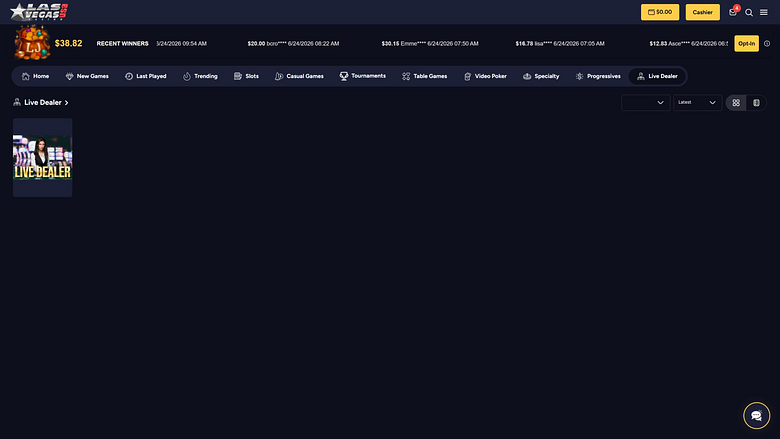Click the search magnifier icon
The height and width of the screenshot is (439, 780).
pyautogui.click(x=749, y=12)
